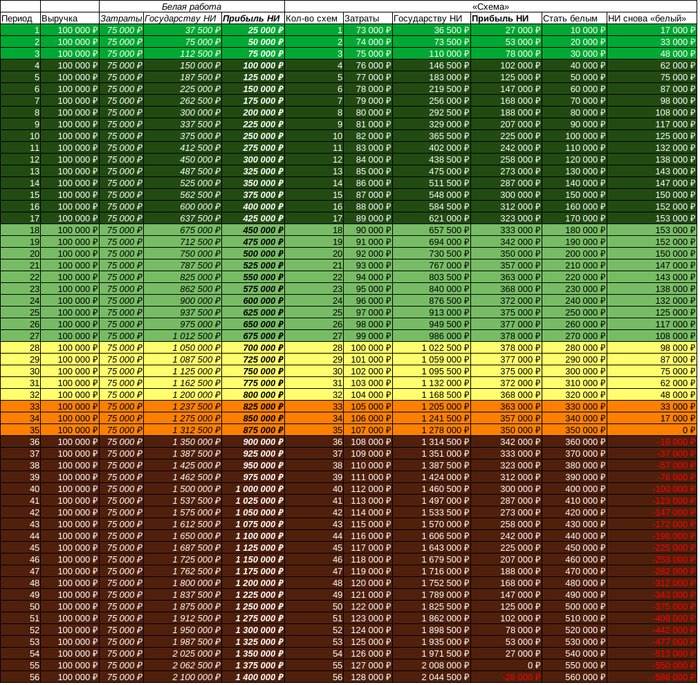Click the 128 000 ₽ costs cell

click(366, 677)
